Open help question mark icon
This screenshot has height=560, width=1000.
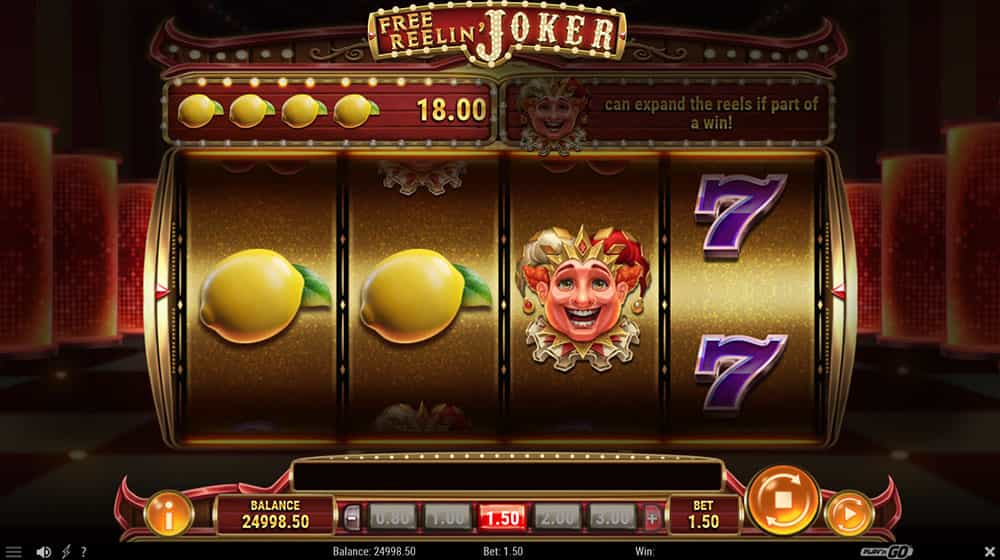click(x=84, y=552)
